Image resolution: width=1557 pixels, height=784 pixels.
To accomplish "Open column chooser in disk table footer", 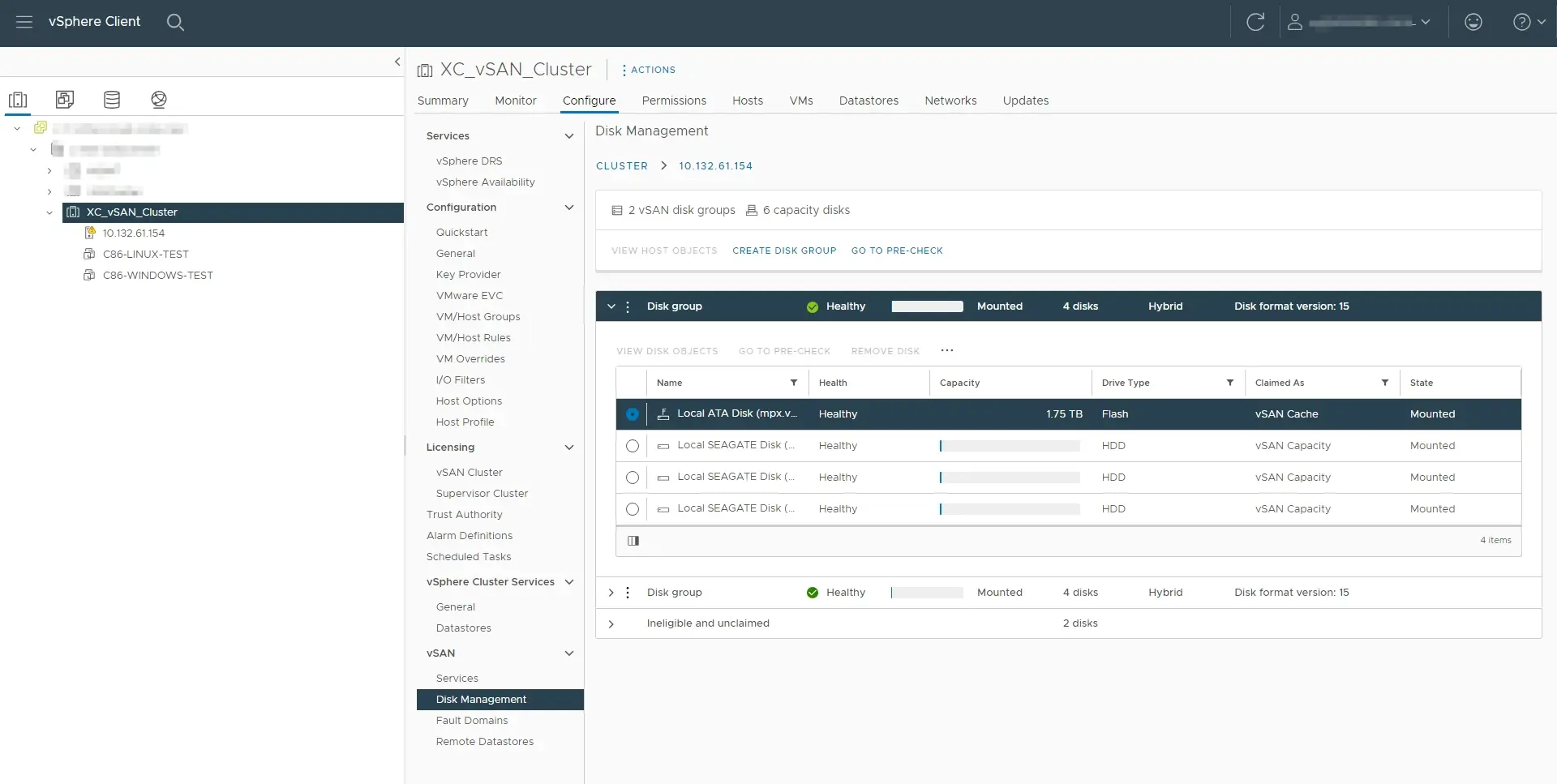I will click(x=633, y=541).
